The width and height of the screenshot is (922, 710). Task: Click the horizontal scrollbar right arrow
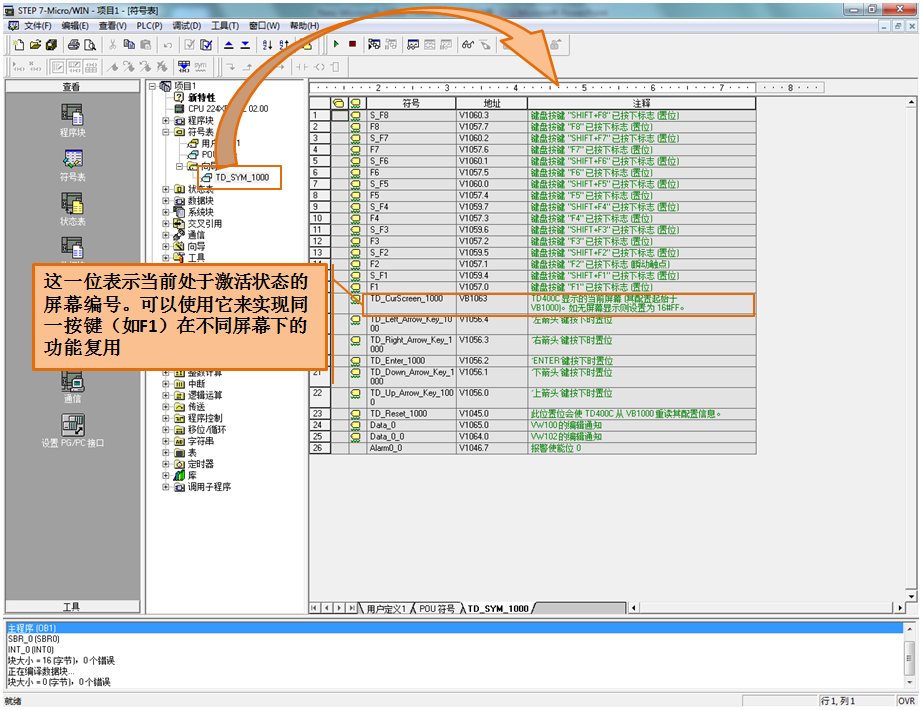[x=900, y=608]
